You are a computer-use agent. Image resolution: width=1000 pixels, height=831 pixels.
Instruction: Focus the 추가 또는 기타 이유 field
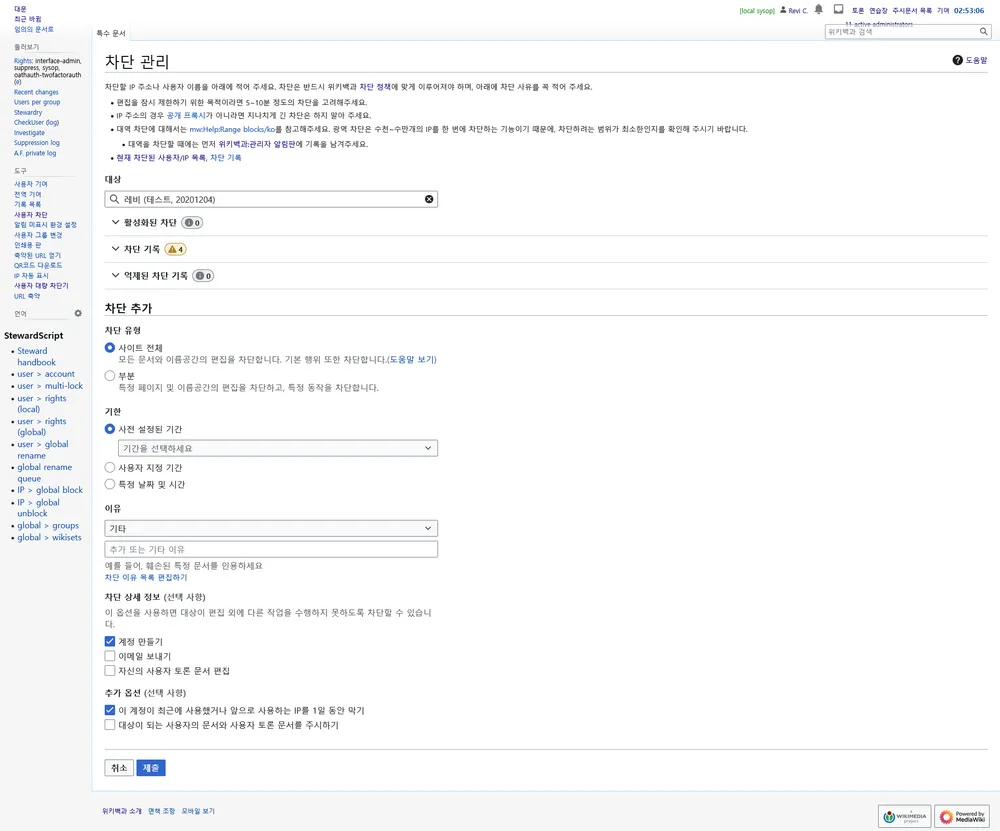point(271,549)
